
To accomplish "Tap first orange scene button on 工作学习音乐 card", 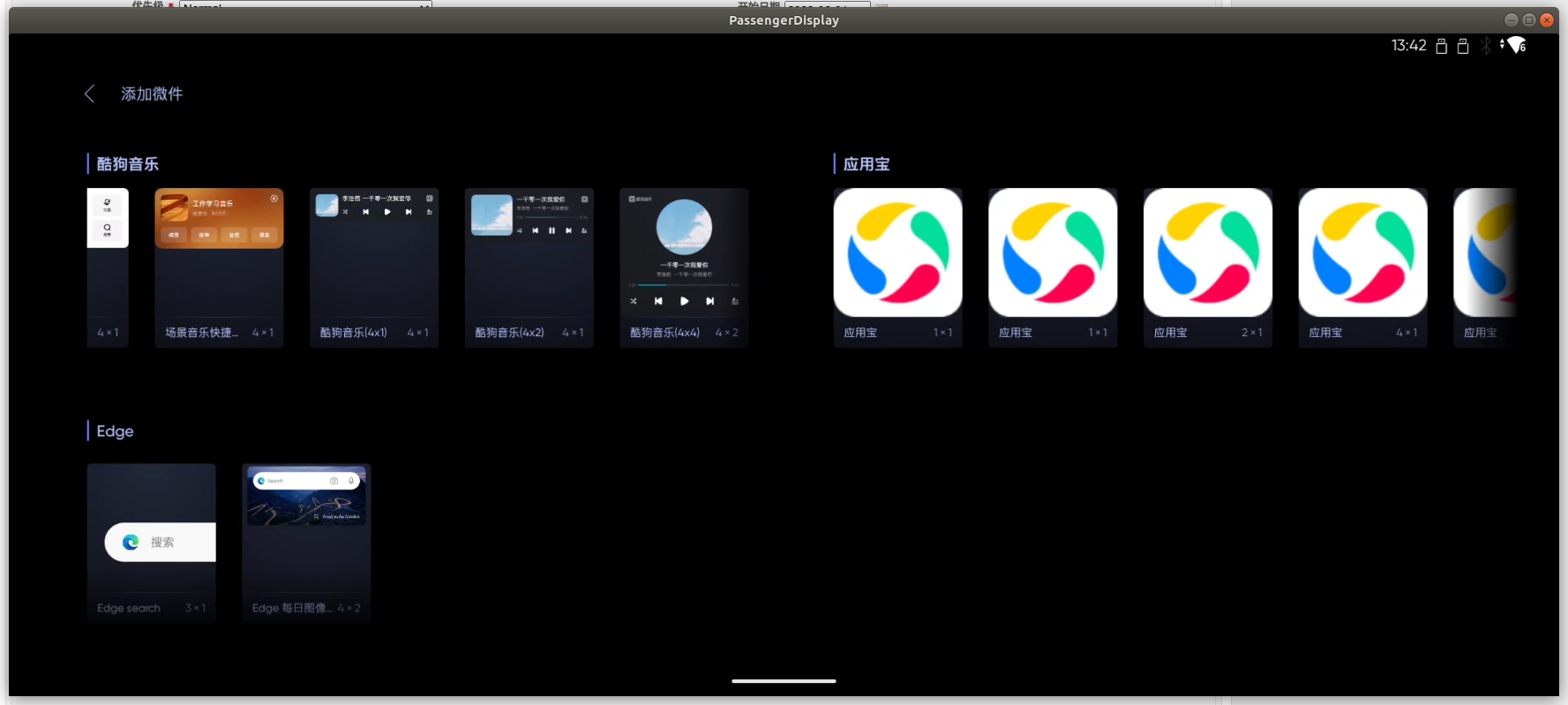I will point(174,235).
